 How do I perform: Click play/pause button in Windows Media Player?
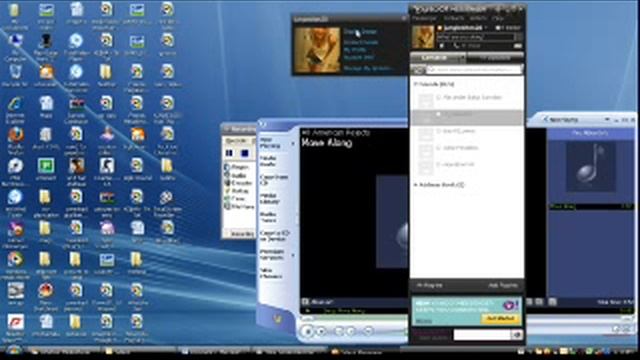pyautogui.click(x=308, y=331)
